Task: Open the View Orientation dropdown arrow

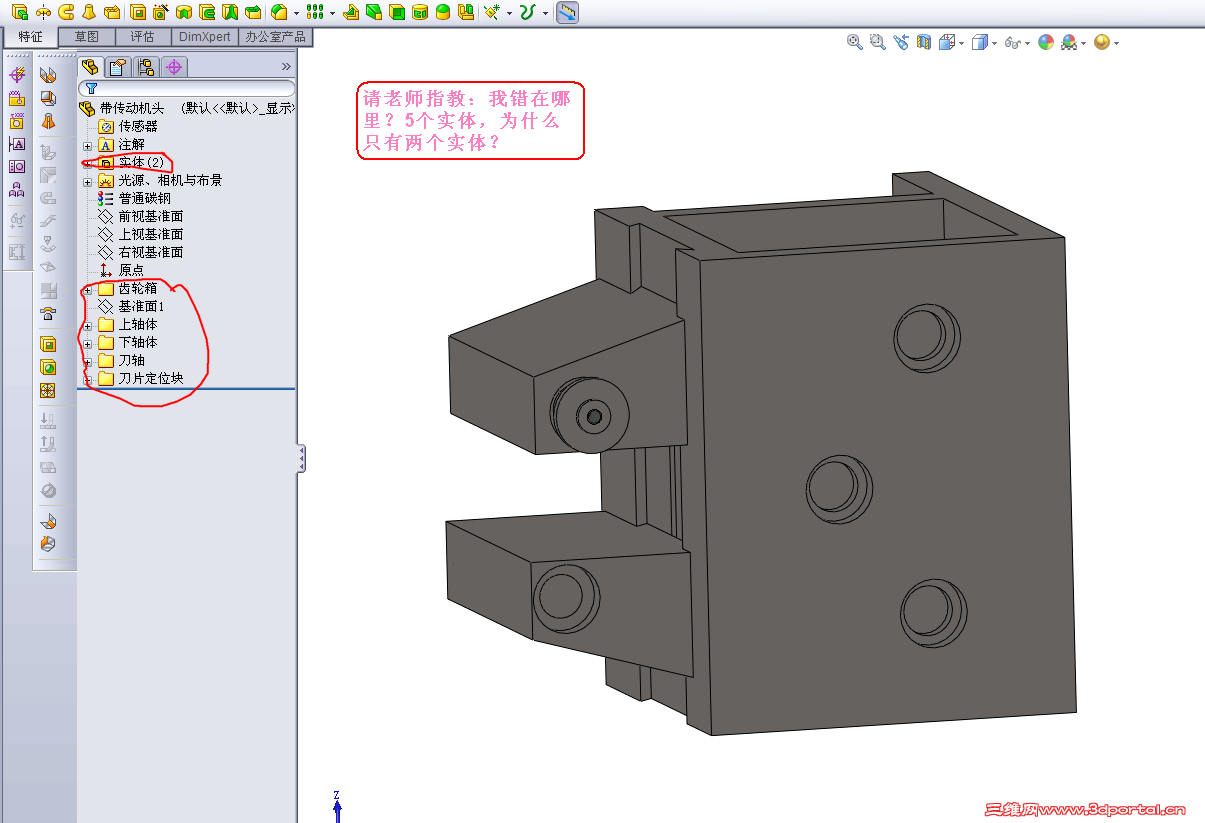Action: pyautogui.click(x=962, y=43)
